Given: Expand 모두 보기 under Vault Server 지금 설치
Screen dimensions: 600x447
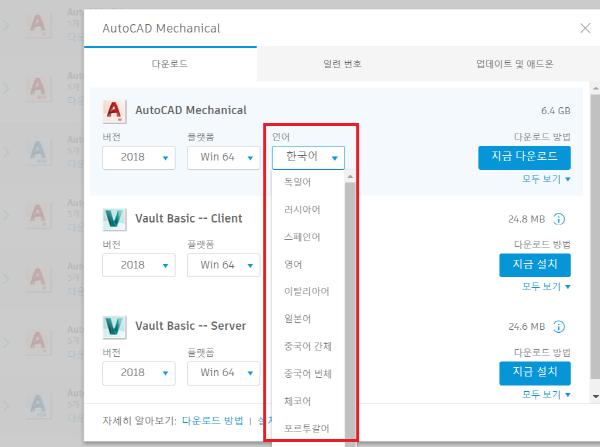Looking at the screenshot, I should point(546,394).
